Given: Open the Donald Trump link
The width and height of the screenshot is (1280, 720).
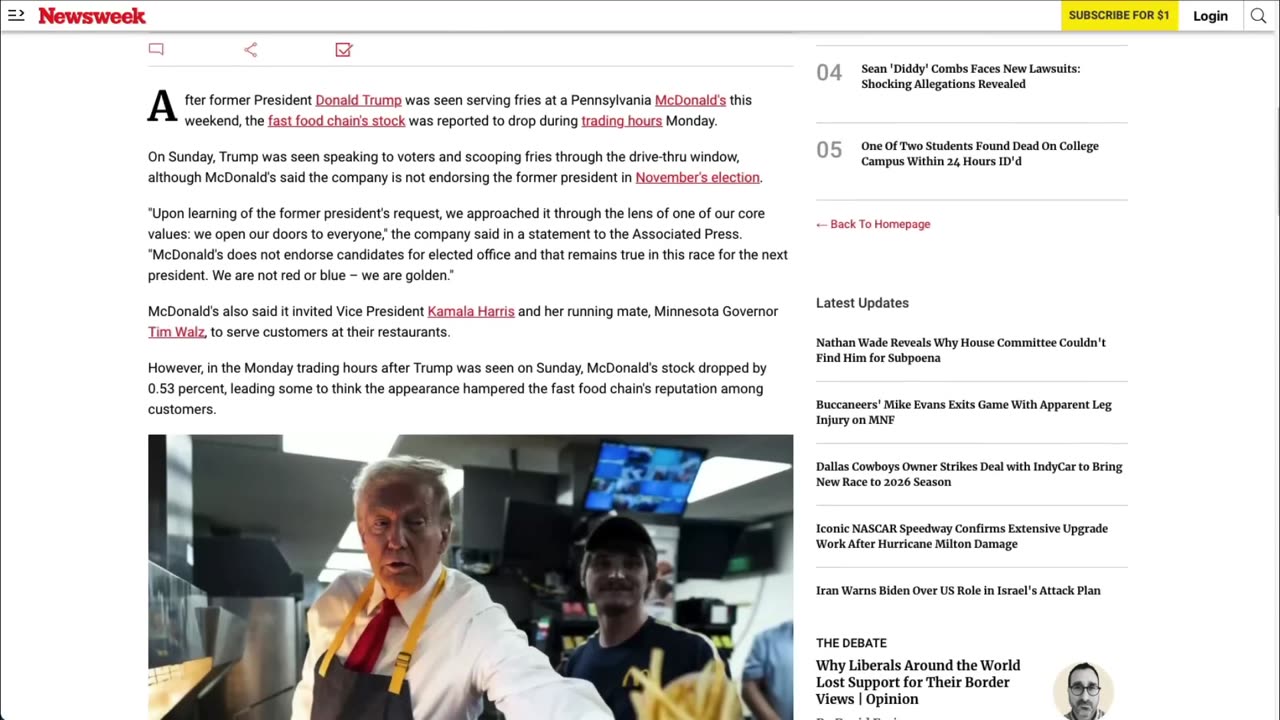Looking at the screenshot, I should pyautogui.click(x=358, y=100).
